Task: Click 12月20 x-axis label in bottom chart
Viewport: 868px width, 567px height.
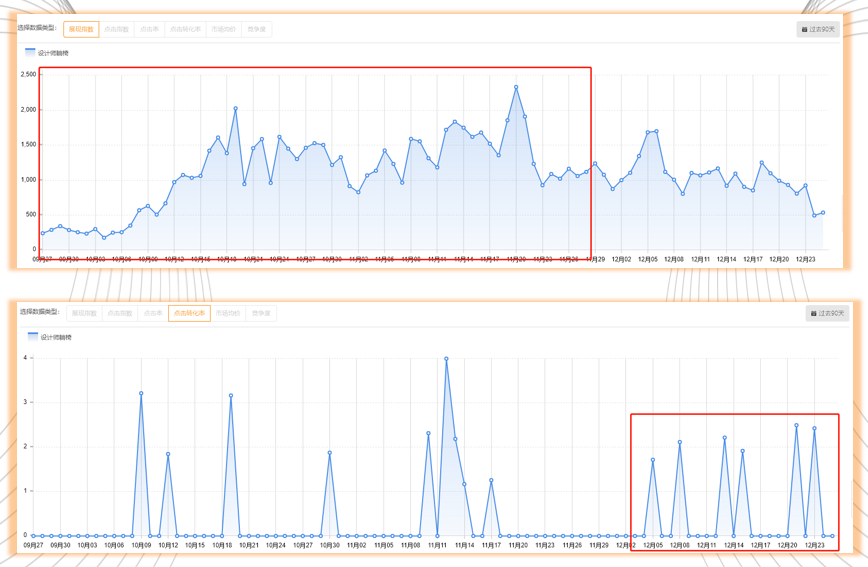Action: [x=787, y=545]
